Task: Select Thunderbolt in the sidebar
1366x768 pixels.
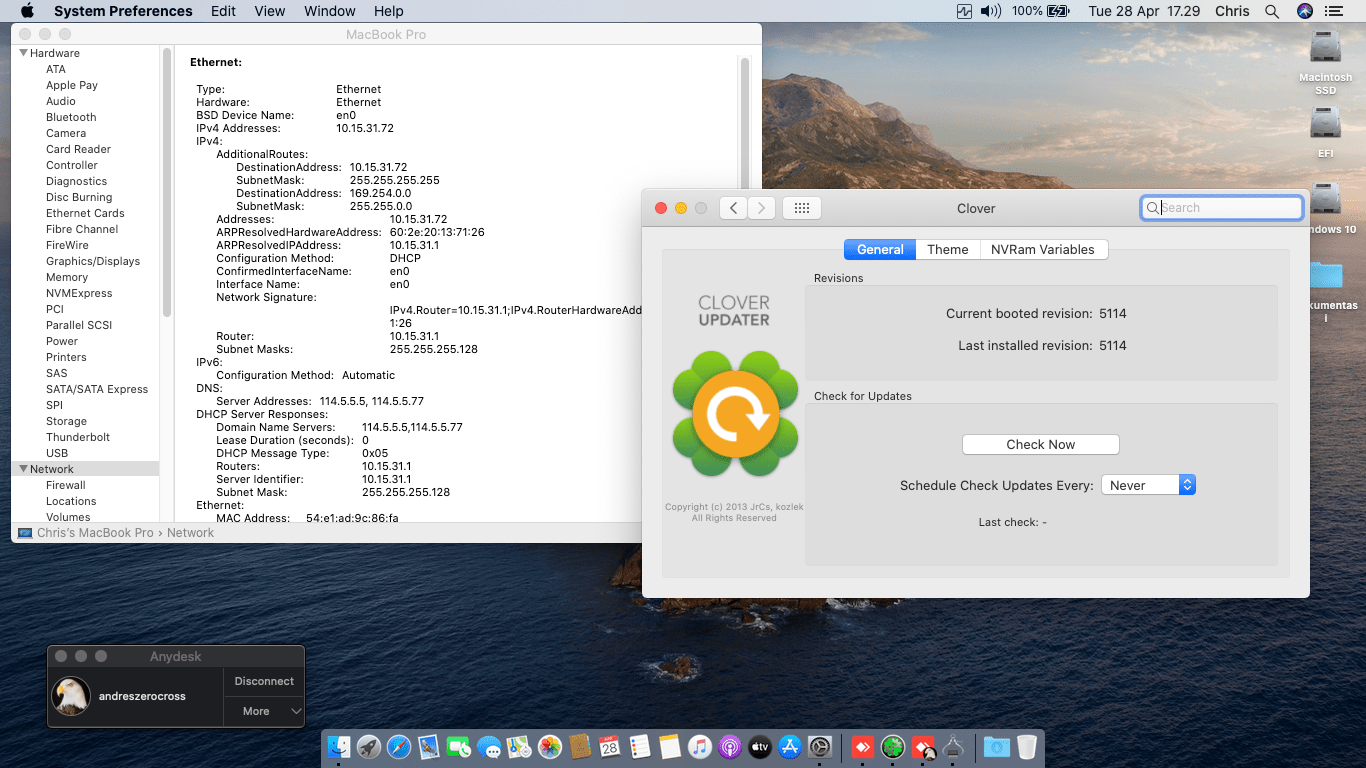Action: (78, 437)
